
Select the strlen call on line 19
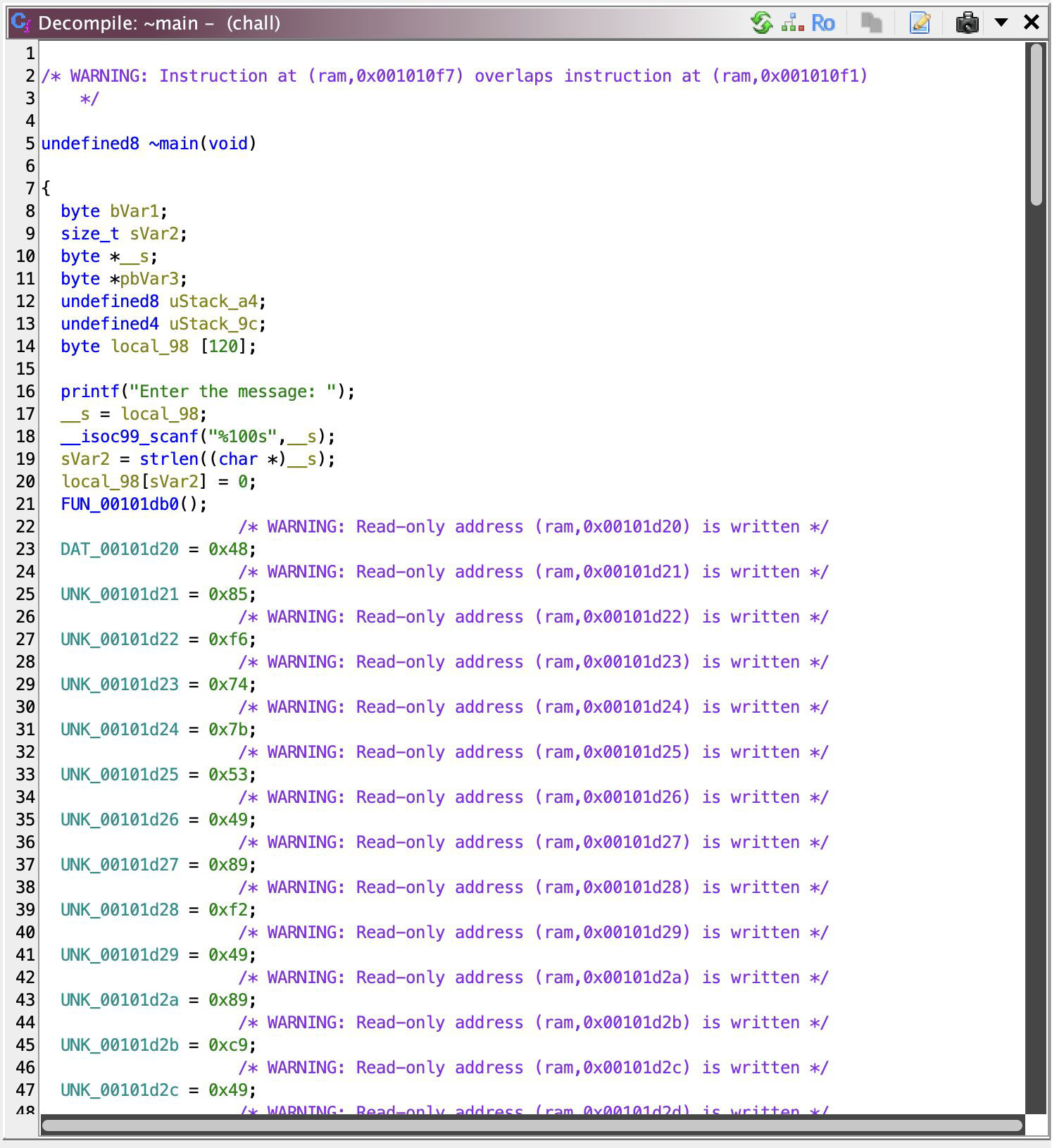169,459
